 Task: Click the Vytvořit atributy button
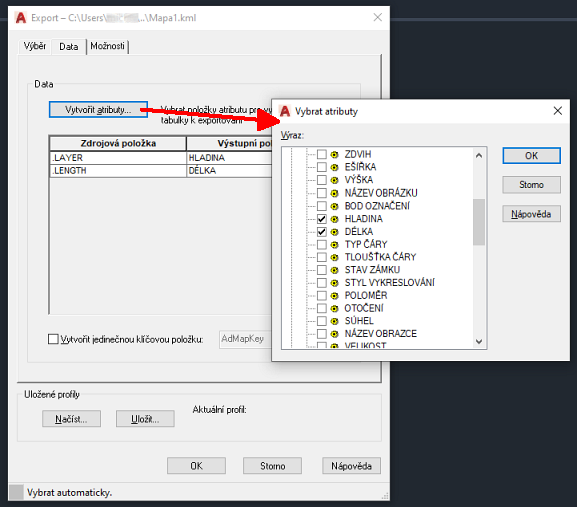[x=98, y=110]
